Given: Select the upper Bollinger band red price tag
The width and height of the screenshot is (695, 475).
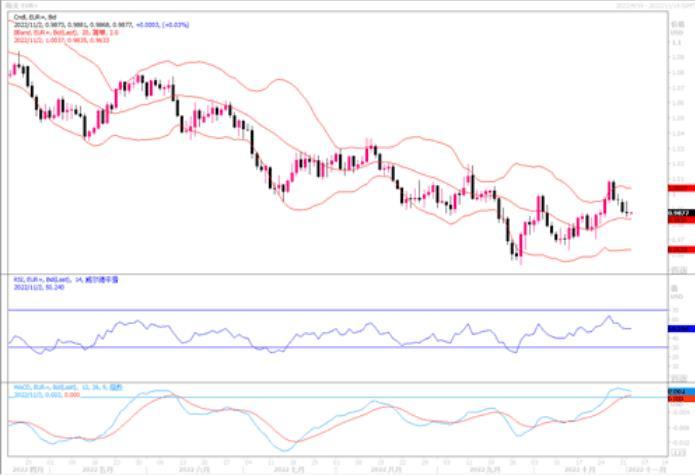Looking at the screenshot, I should pyautogui.click(x=680, y=187).
